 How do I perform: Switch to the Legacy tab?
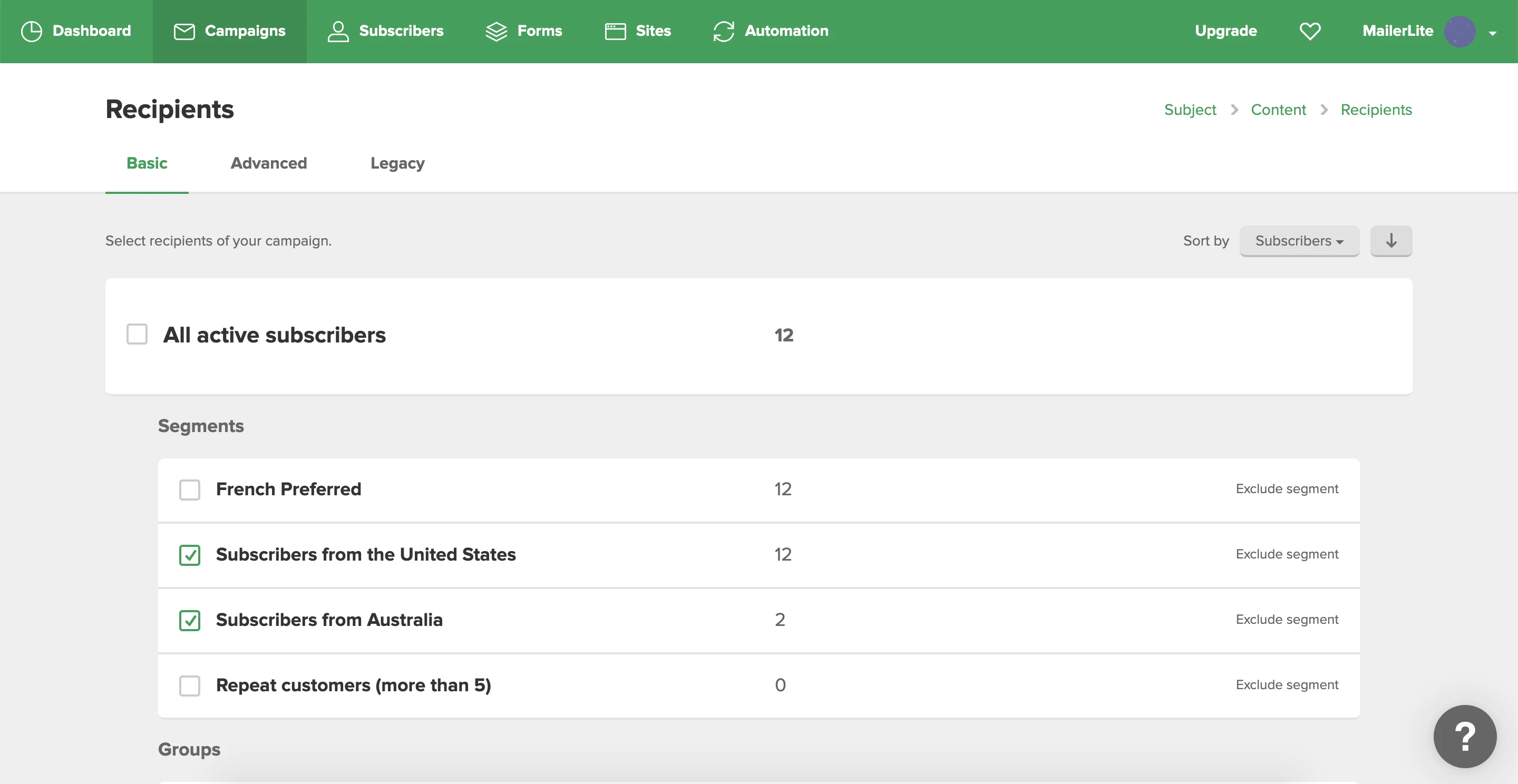397,163
